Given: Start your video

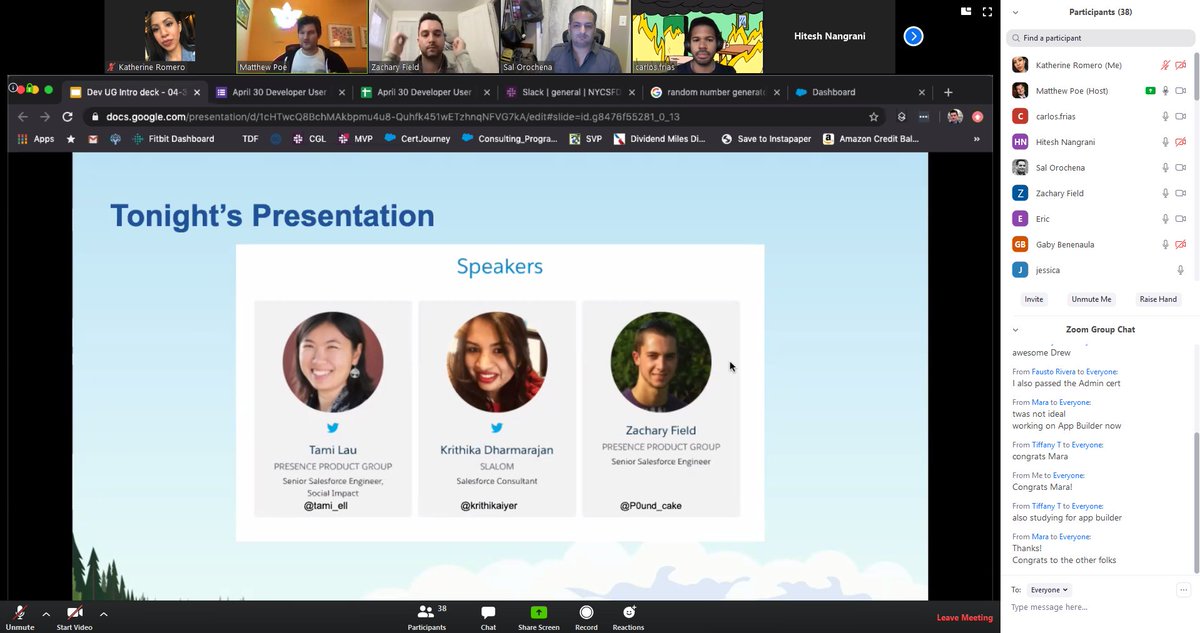Looking at the screenshot, I should click(x=73, y=614).
